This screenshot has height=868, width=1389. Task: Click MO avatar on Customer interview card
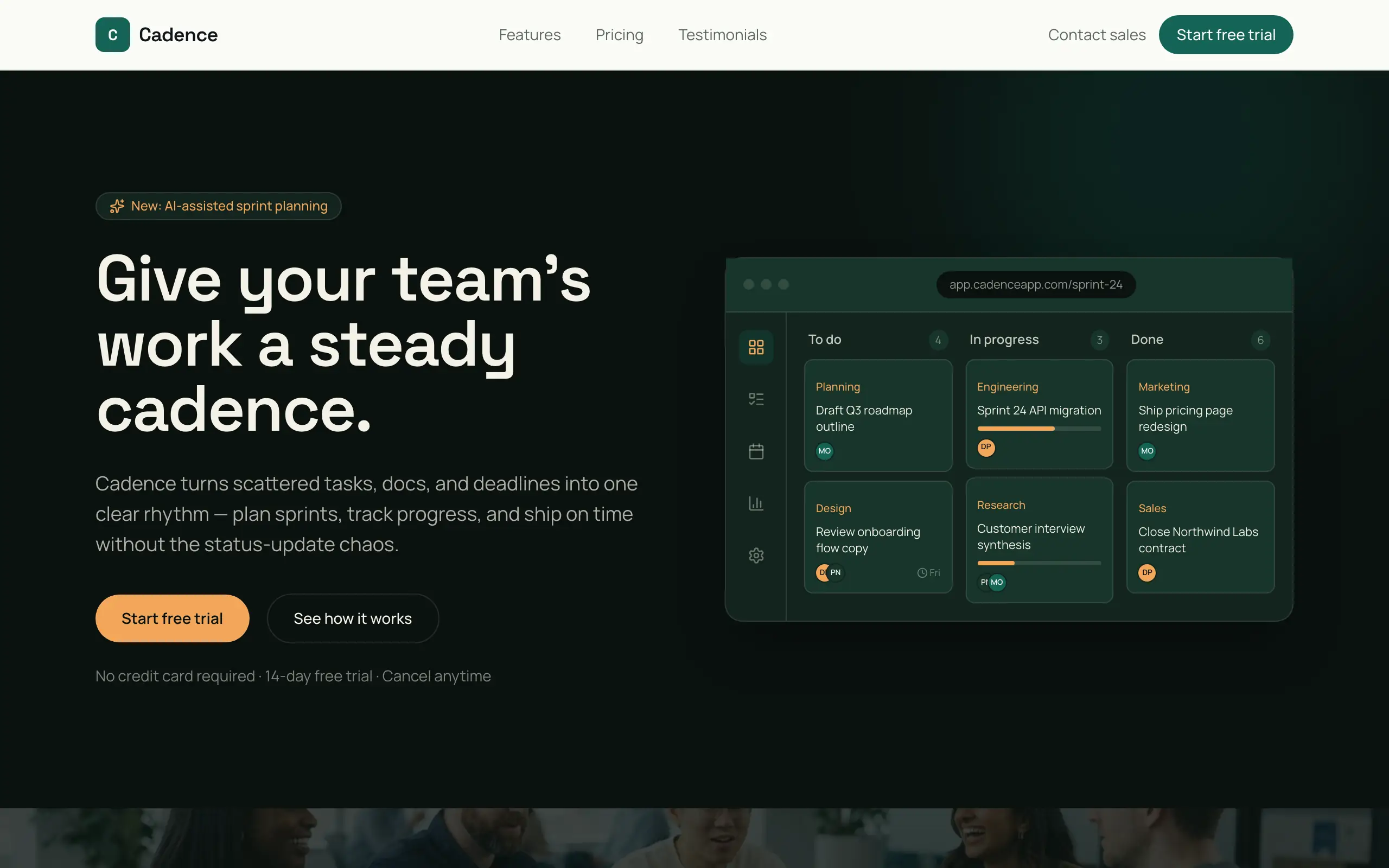[997, 582]
